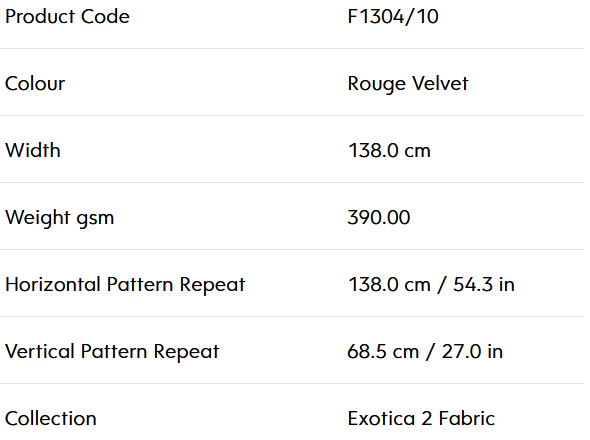Click the word Repeat in Horizontal row

[x=212, y=286]
